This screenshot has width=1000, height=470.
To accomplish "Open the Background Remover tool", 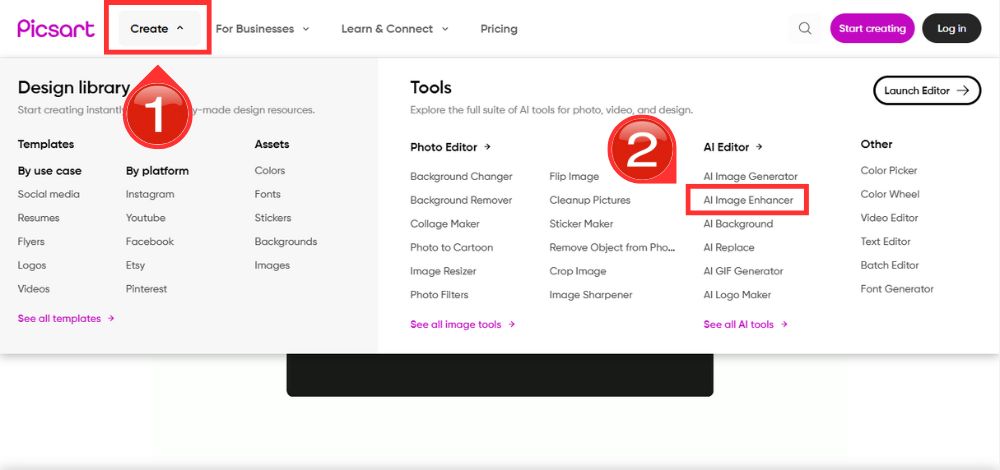I will pos(461,200).
